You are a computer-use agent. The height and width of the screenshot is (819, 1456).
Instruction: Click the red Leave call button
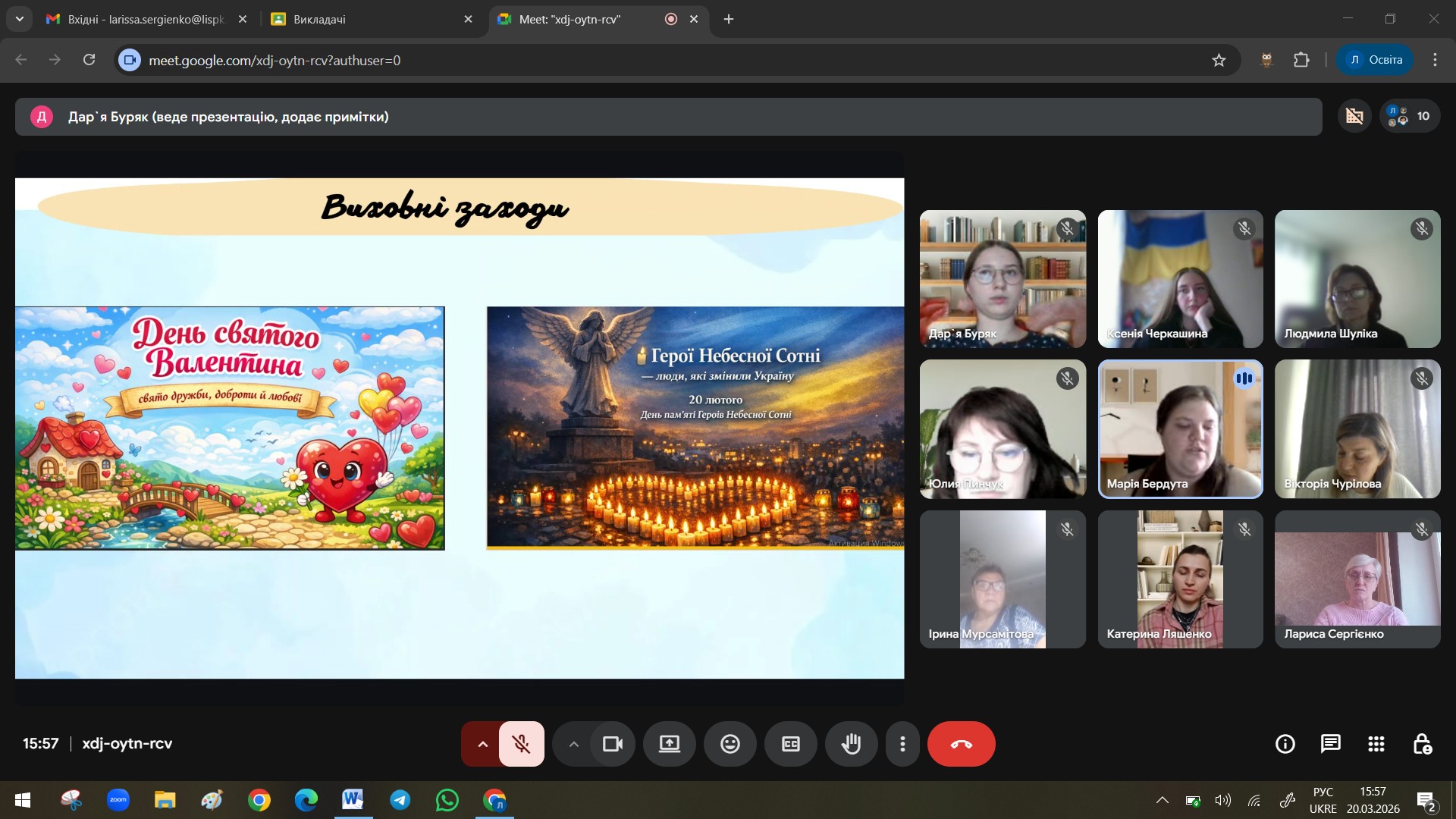961,744
